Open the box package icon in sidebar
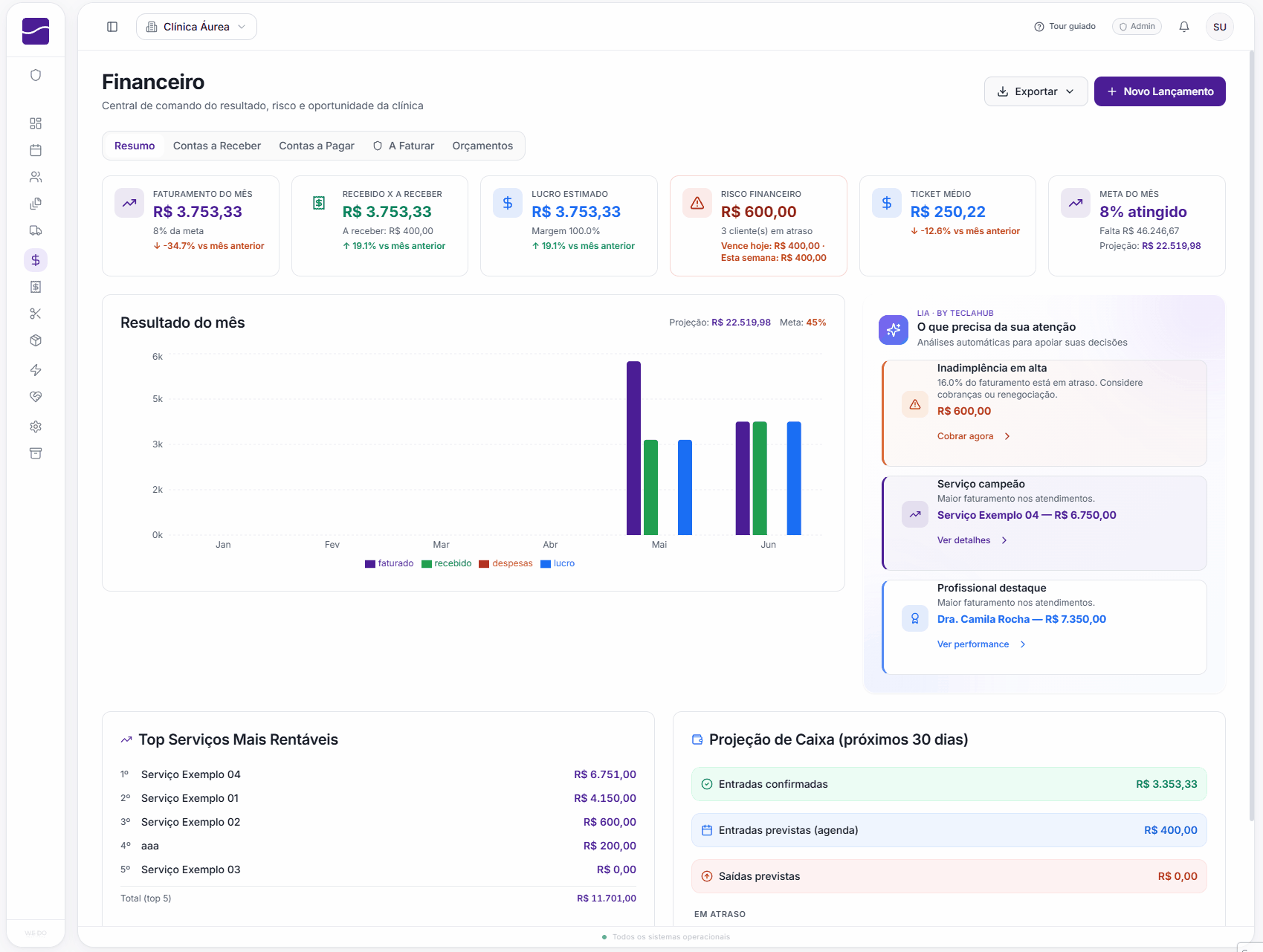The height and width of the screenshot is (952, 1263). pyautogui.click(x=36, y=340)
